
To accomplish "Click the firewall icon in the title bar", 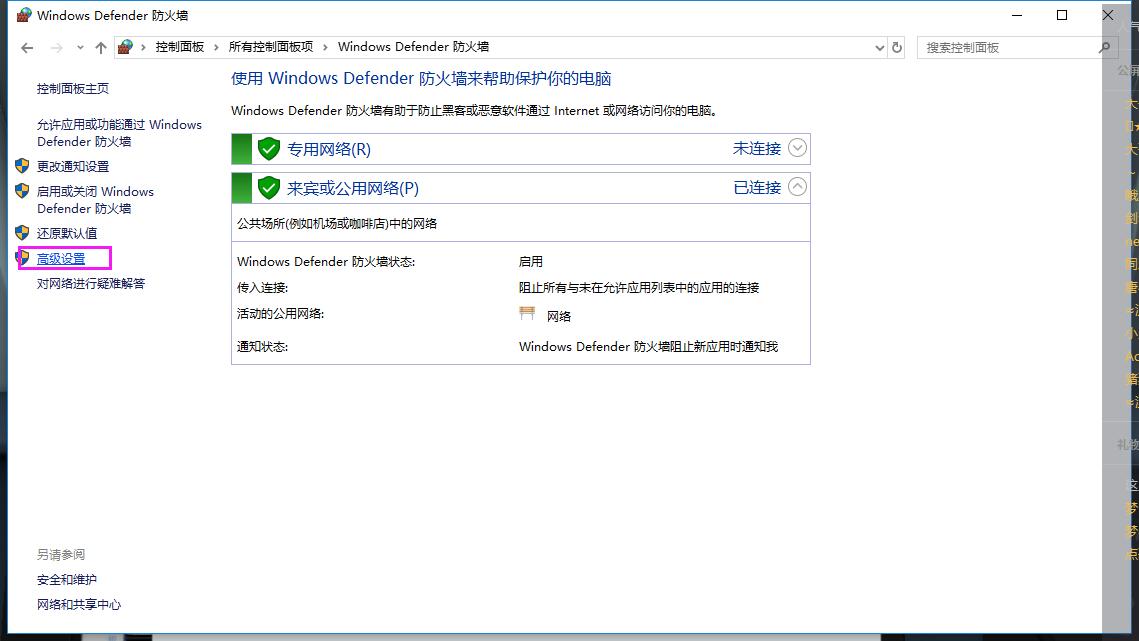I will [24, 15].
